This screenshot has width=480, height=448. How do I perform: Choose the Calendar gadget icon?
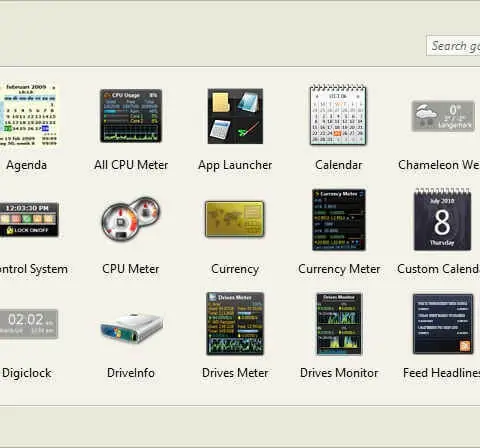point(338,115)
